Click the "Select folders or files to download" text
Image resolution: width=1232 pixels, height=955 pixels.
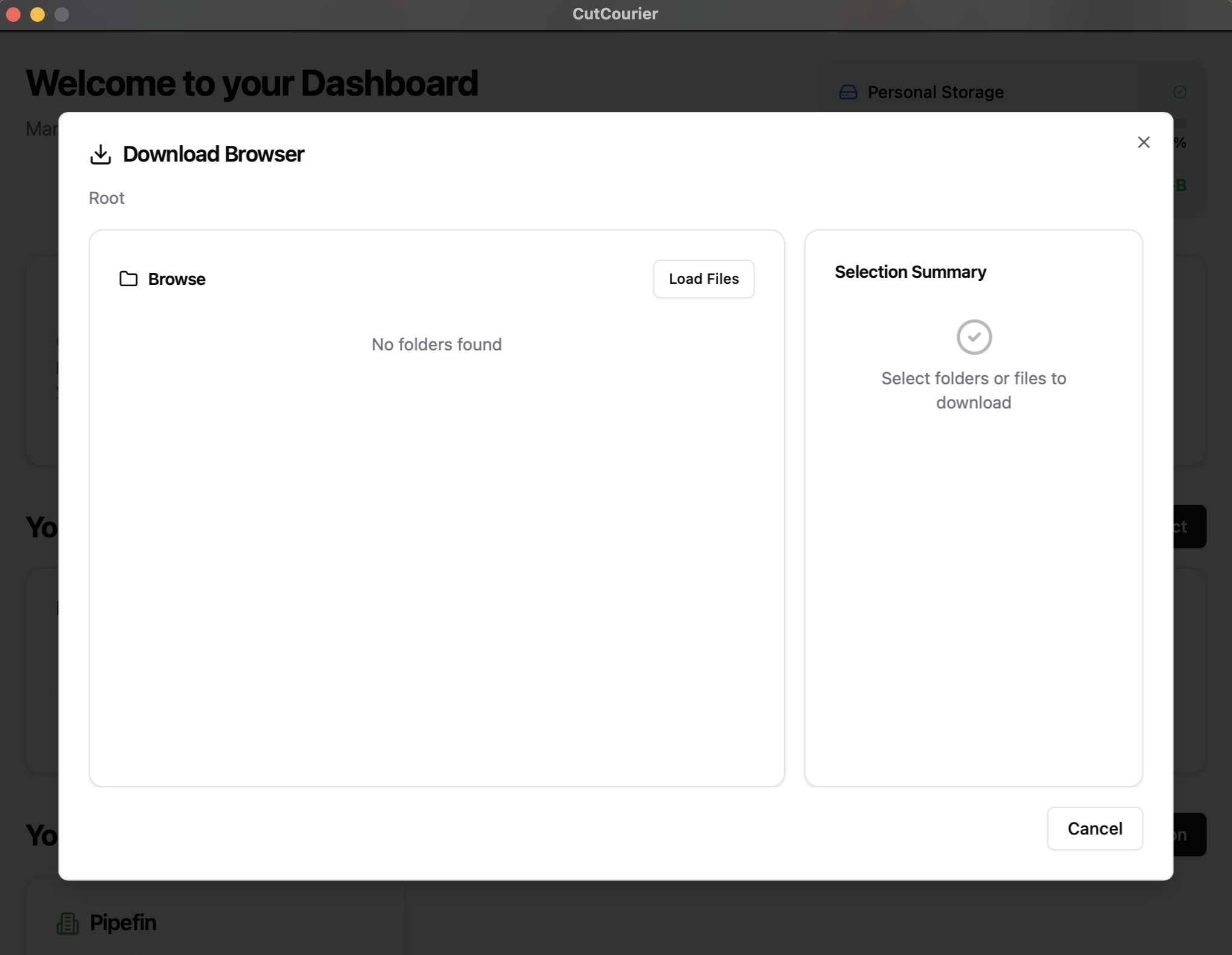pos(974,390)
